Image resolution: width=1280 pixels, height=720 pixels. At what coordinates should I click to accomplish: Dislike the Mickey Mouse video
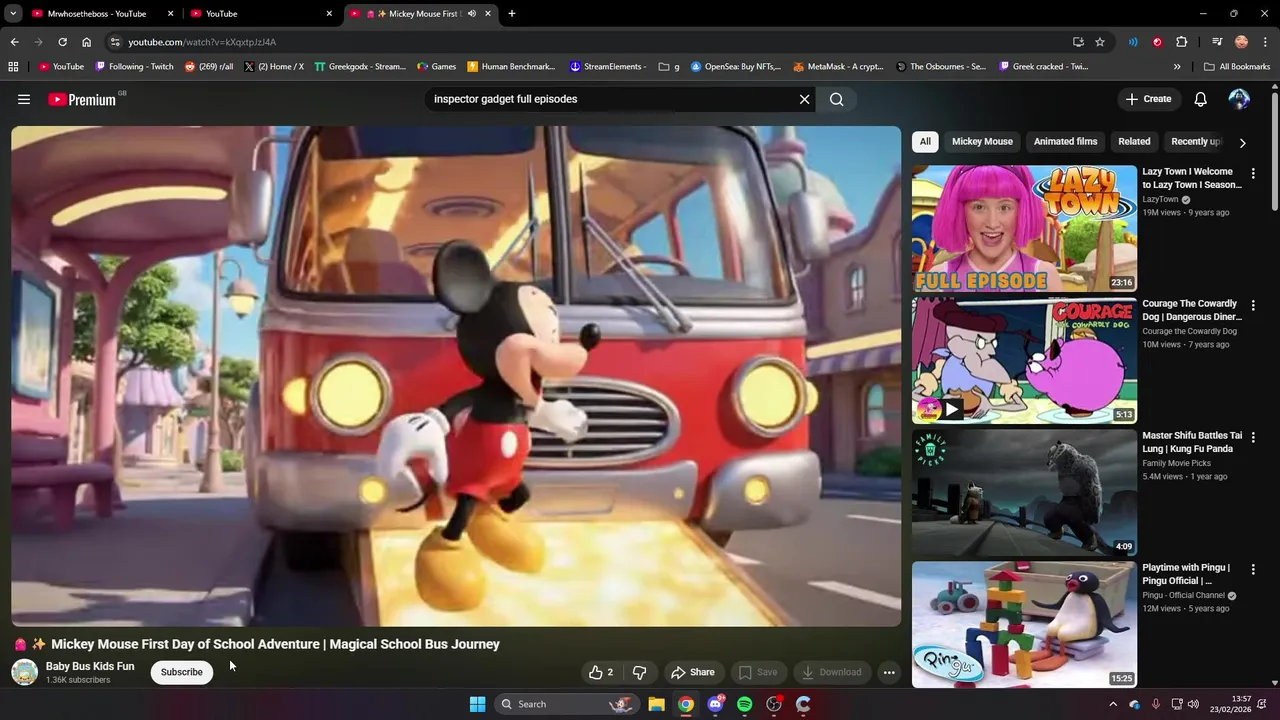coord(640,672)
